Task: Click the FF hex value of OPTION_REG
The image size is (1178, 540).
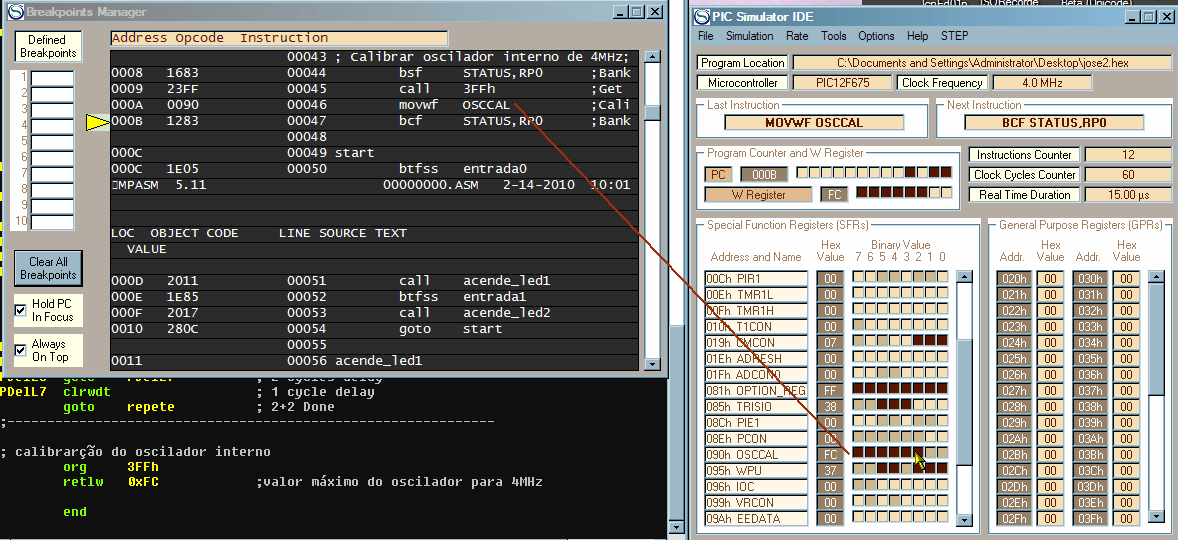Action: coord(830,391)
